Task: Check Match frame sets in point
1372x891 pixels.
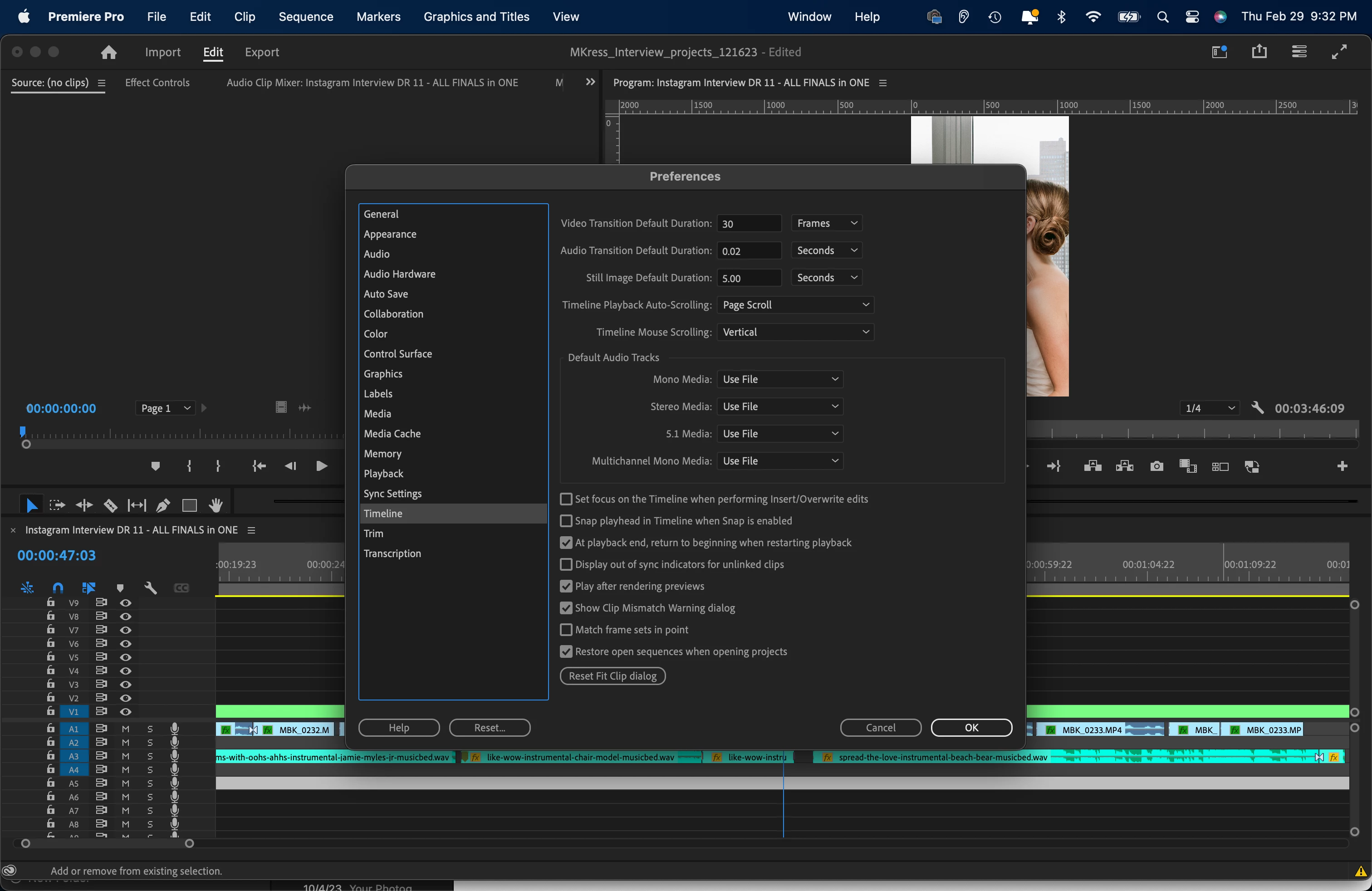Action: [x=566, y=630]
